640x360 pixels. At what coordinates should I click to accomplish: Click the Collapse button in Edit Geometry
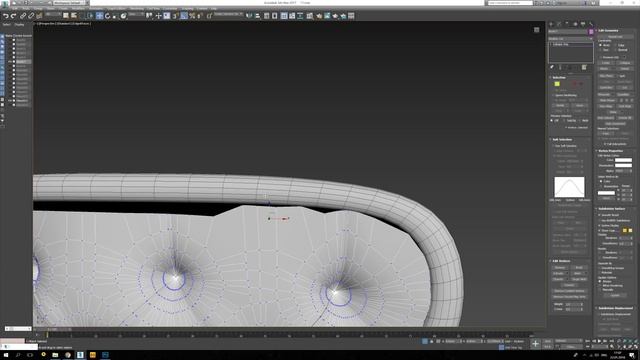tap(624, 63)
